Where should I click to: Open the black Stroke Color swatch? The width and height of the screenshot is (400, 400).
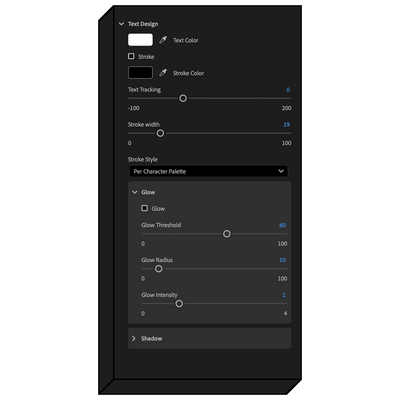(140, 73)
